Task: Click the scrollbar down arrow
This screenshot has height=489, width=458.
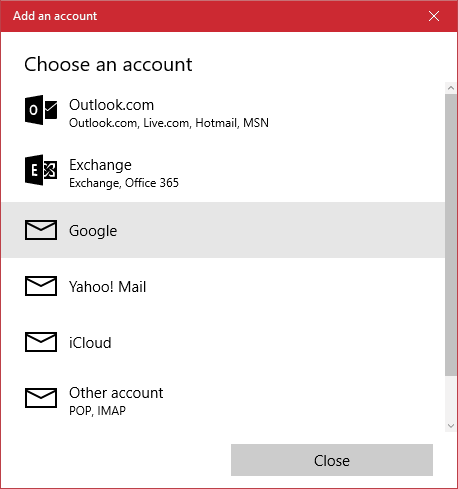Action: [451, 426]
